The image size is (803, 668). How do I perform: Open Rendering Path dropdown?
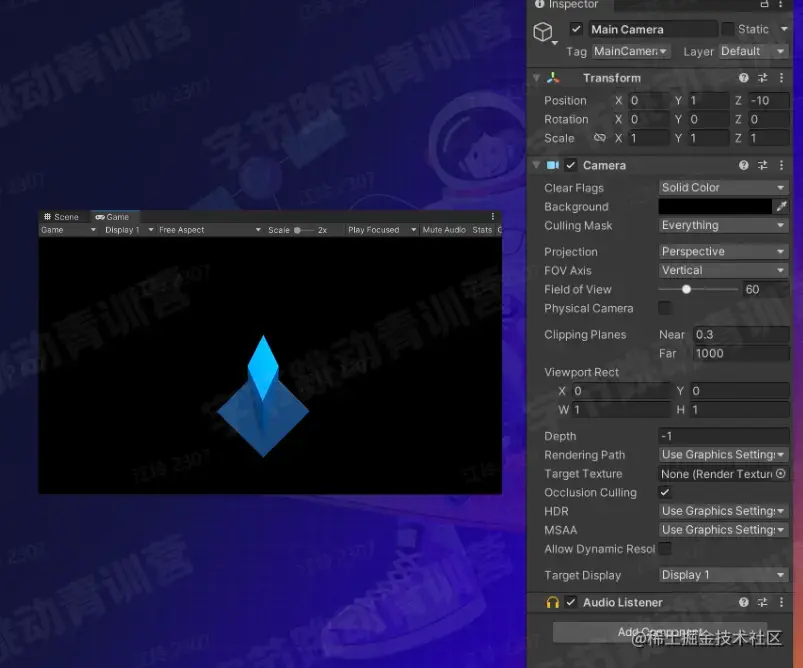click(723, 455)
